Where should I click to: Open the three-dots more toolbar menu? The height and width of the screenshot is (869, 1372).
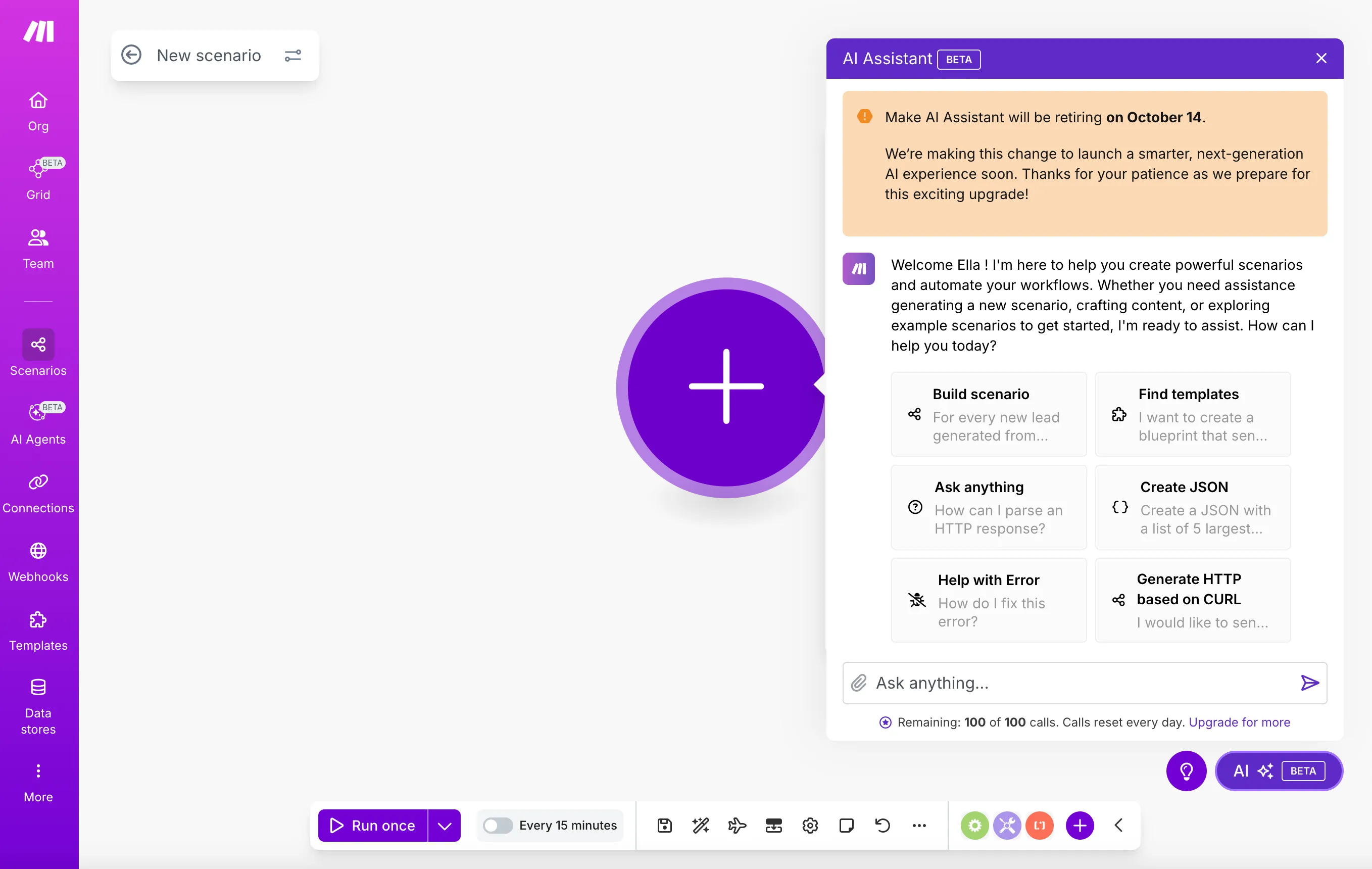pyautogui.click(x=919, y=826)
